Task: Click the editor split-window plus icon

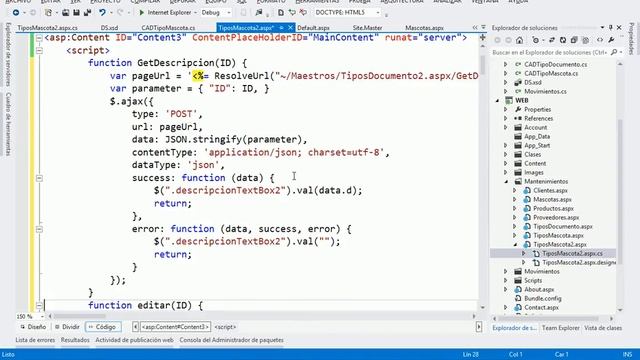Action: click(x=482, y=38)
